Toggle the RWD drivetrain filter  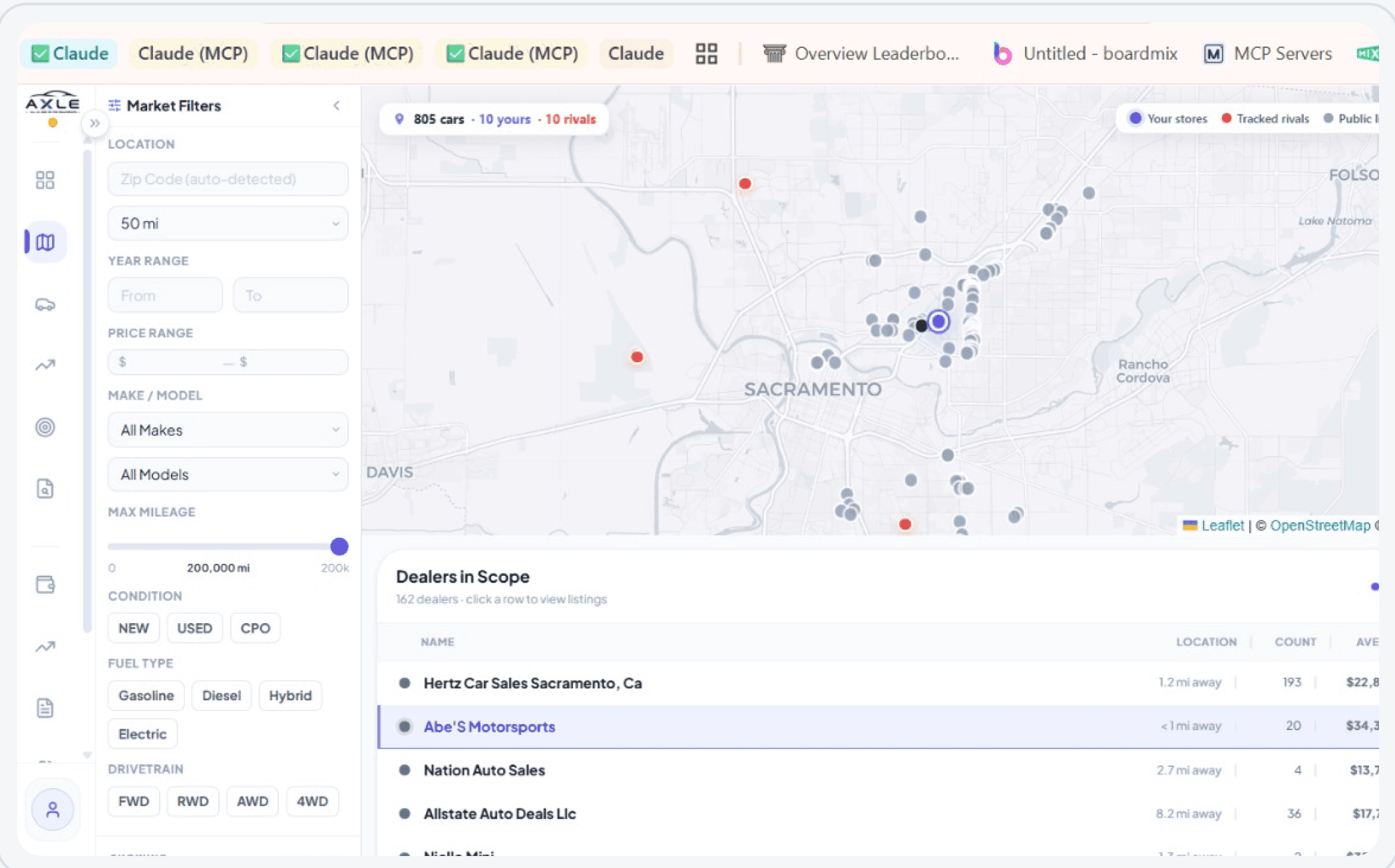[193, 801]
